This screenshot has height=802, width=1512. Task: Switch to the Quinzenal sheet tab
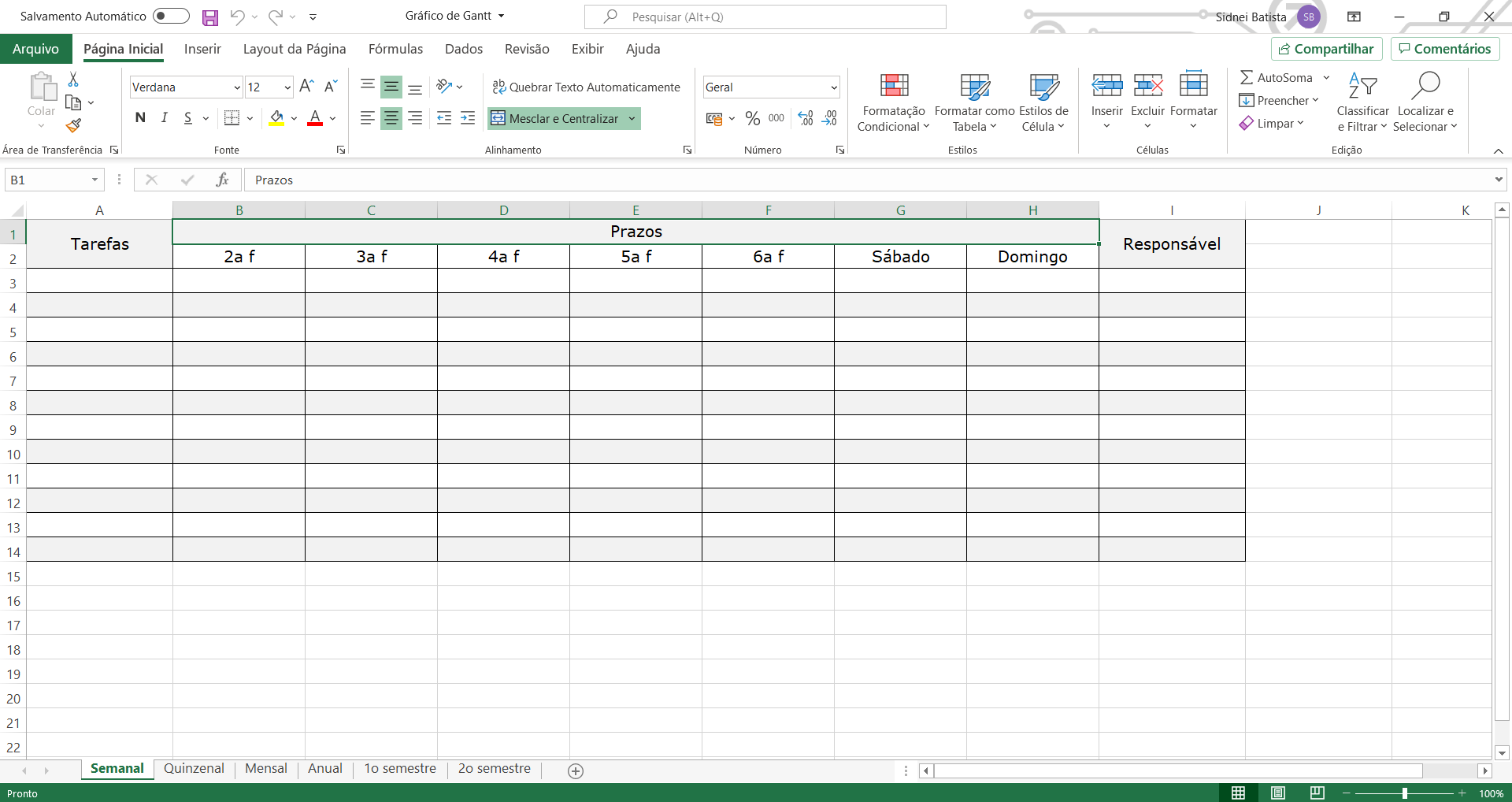[194, 769]
